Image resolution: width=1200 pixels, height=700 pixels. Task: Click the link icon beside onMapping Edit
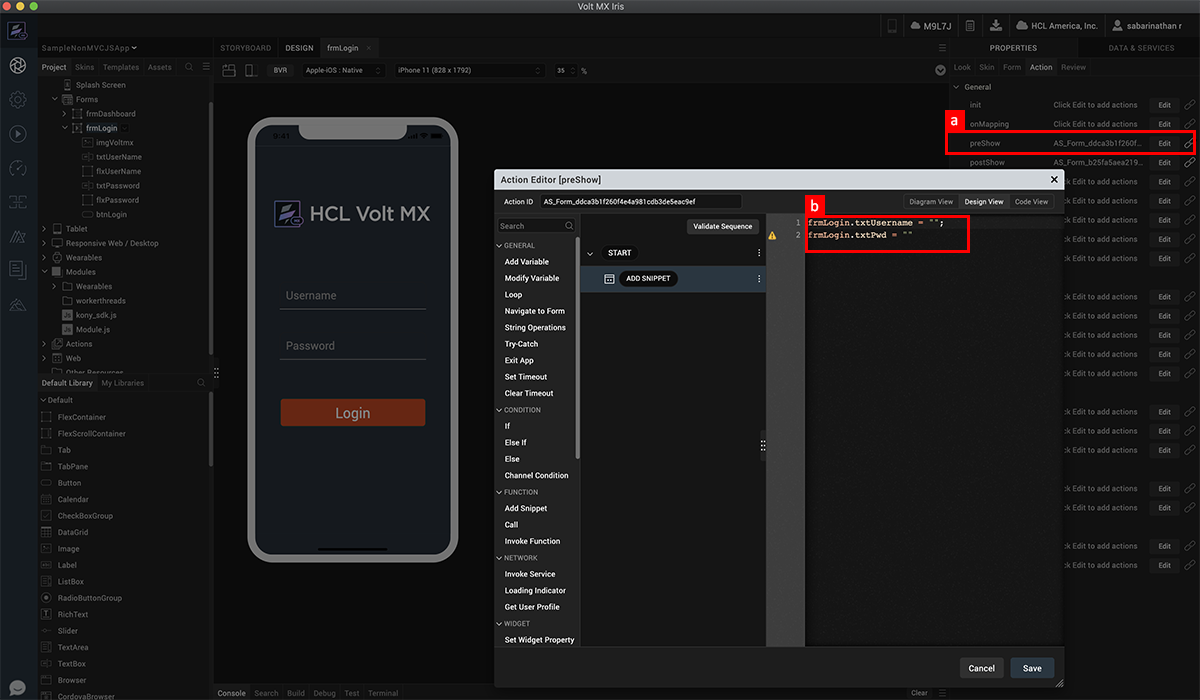(x=1189, y=124)
